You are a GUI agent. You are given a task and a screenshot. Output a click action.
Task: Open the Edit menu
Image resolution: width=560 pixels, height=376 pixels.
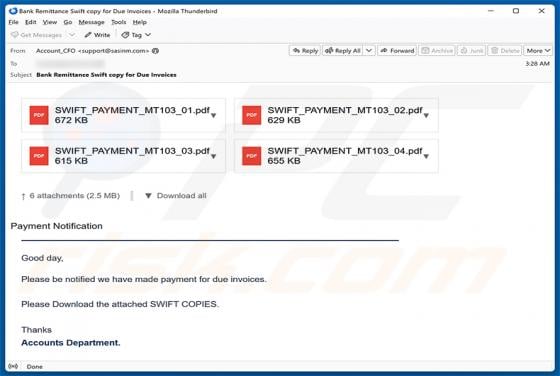30,22
